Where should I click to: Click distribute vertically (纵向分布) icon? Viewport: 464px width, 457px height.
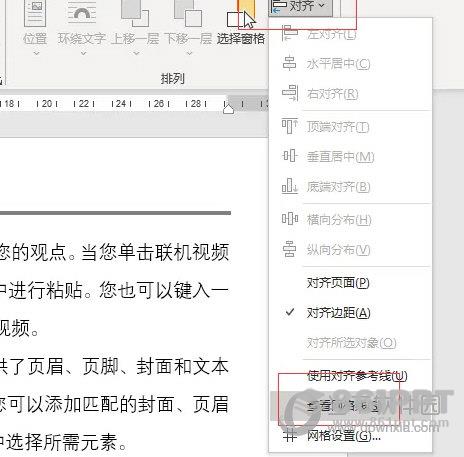point(289,249)
